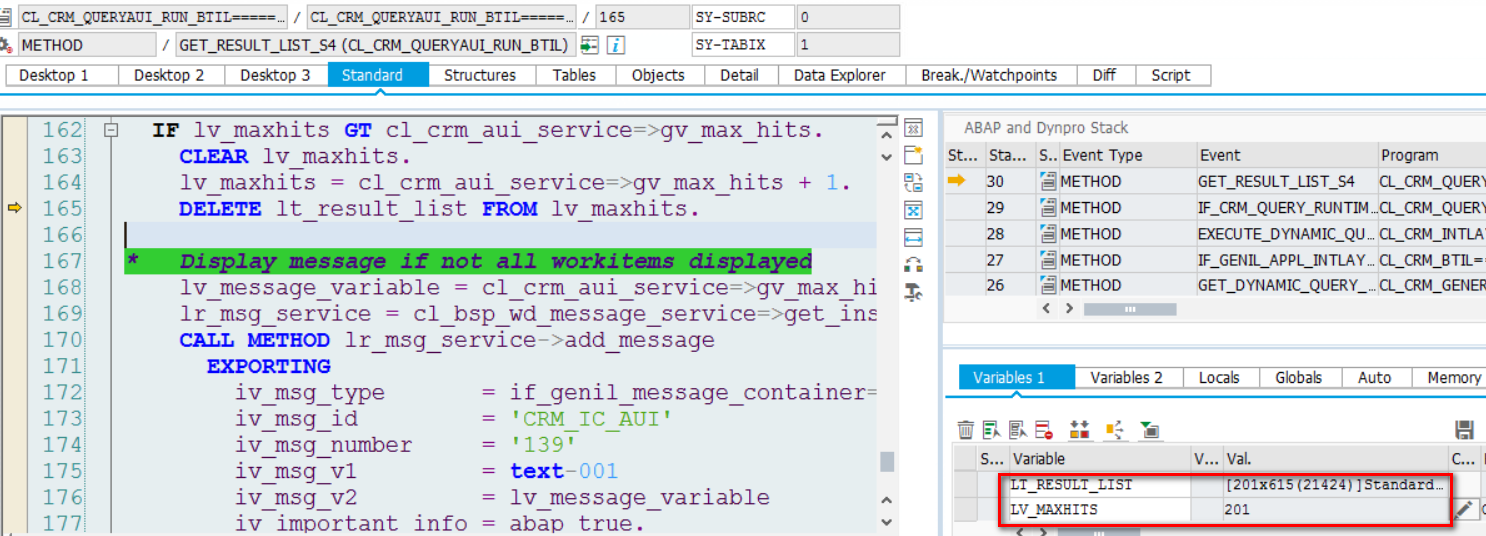The image size is (1486, 536).
Task: Click the Replace Tool icon beside the editor
Action: 912,182
